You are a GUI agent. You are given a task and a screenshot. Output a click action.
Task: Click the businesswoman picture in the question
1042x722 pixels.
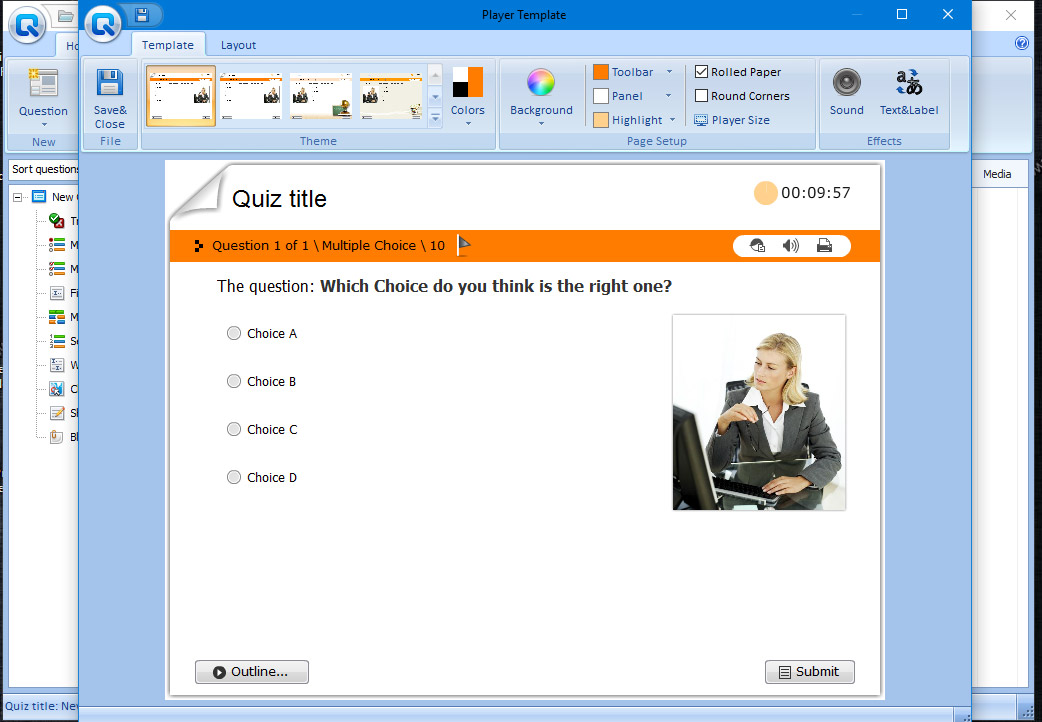[759, 412]
